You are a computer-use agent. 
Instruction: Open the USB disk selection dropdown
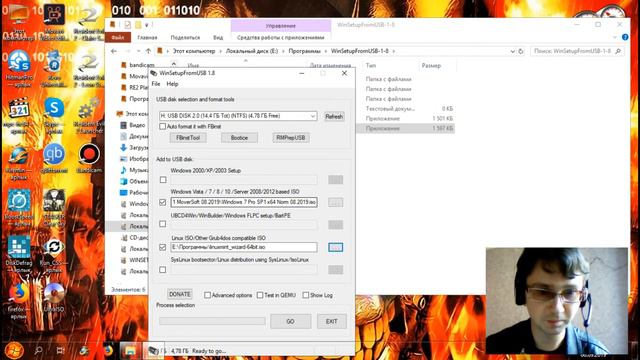point(313,116)
